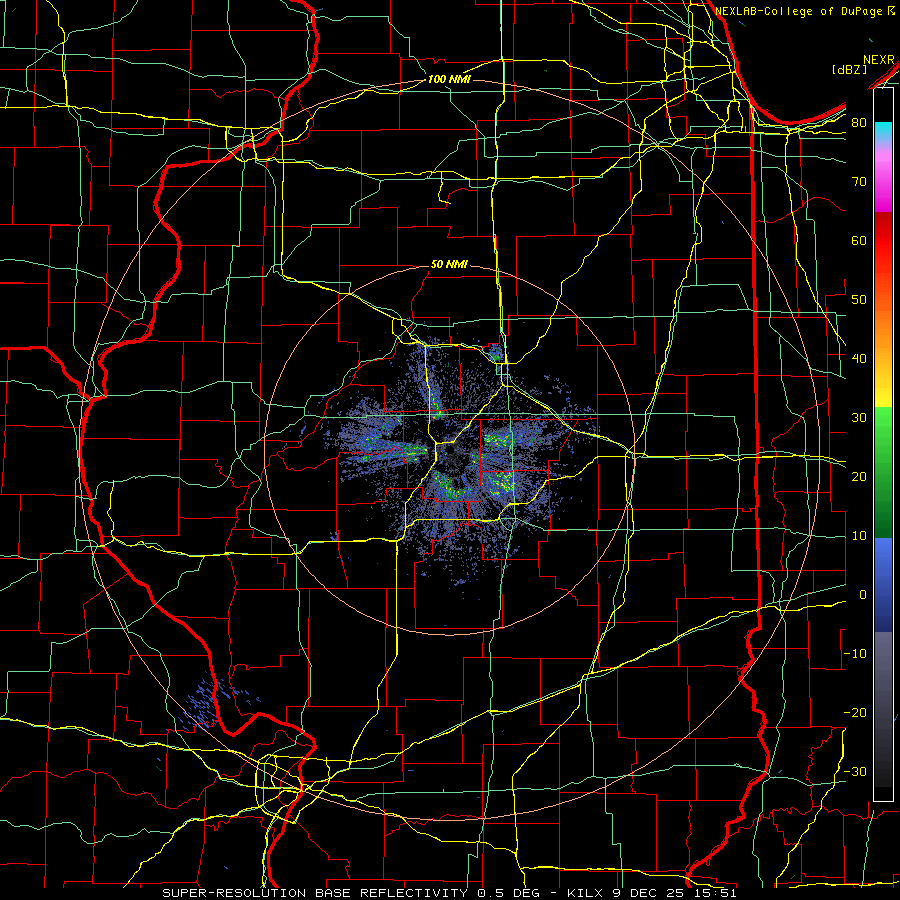Select the 40 value on the dBZ scale

859,358
